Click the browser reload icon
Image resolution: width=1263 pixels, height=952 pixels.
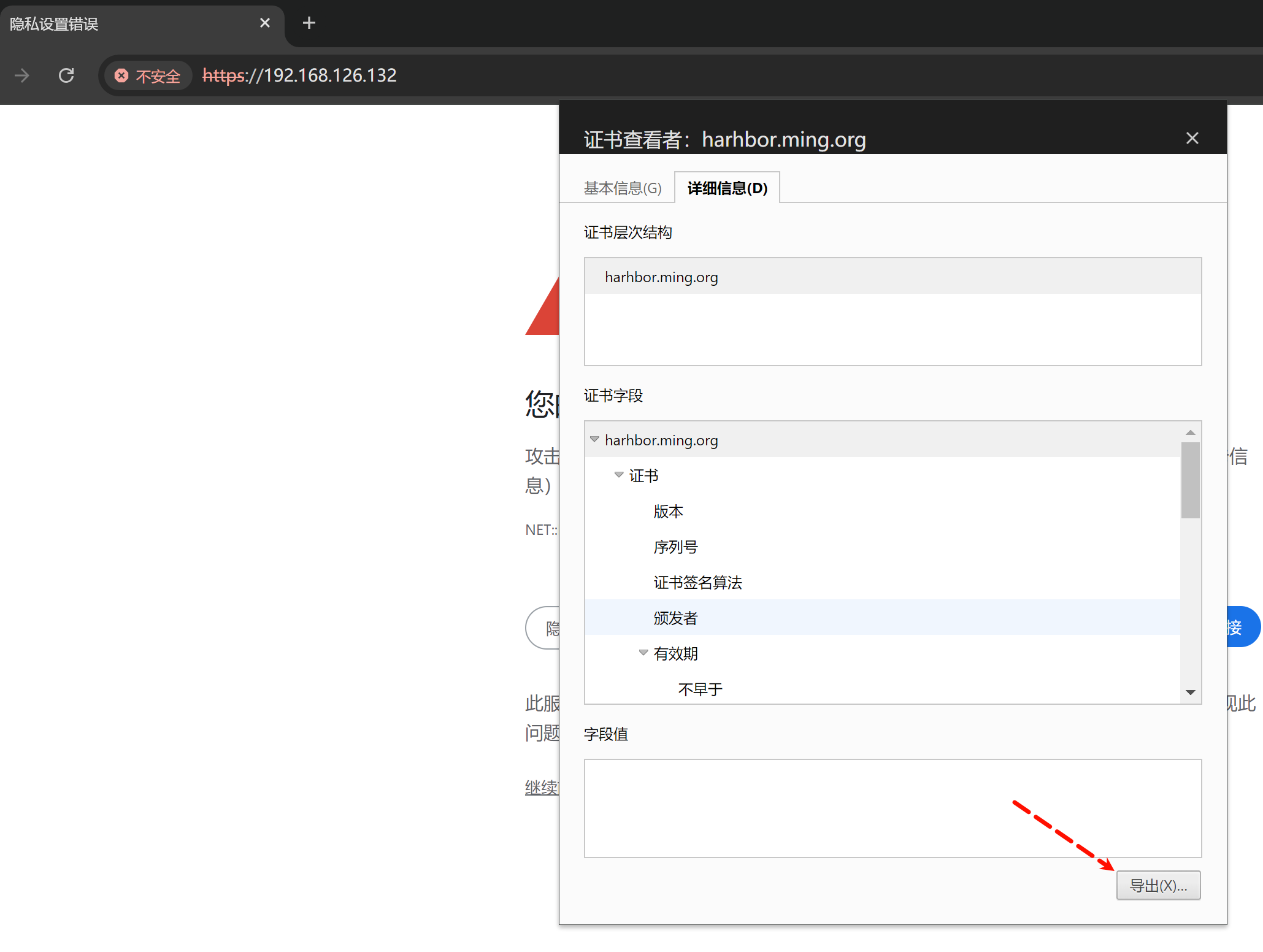66,75
